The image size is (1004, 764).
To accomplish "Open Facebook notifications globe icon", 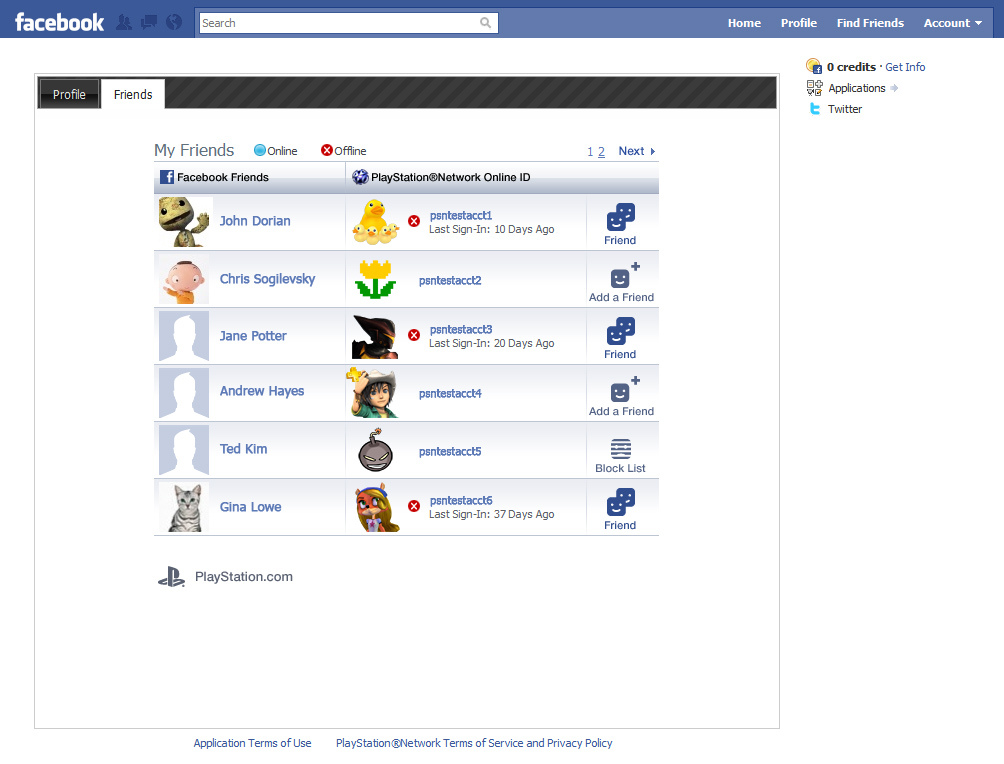I will (173, 22).
